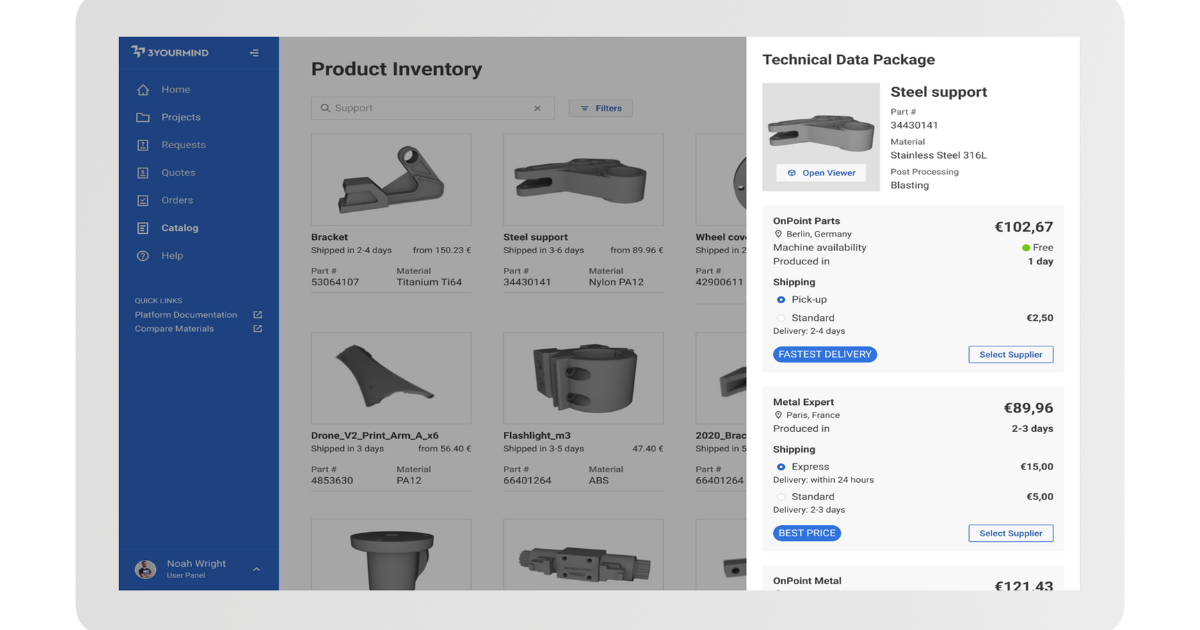Expand the Noah Wright user panel

click(x=256, y=568)
